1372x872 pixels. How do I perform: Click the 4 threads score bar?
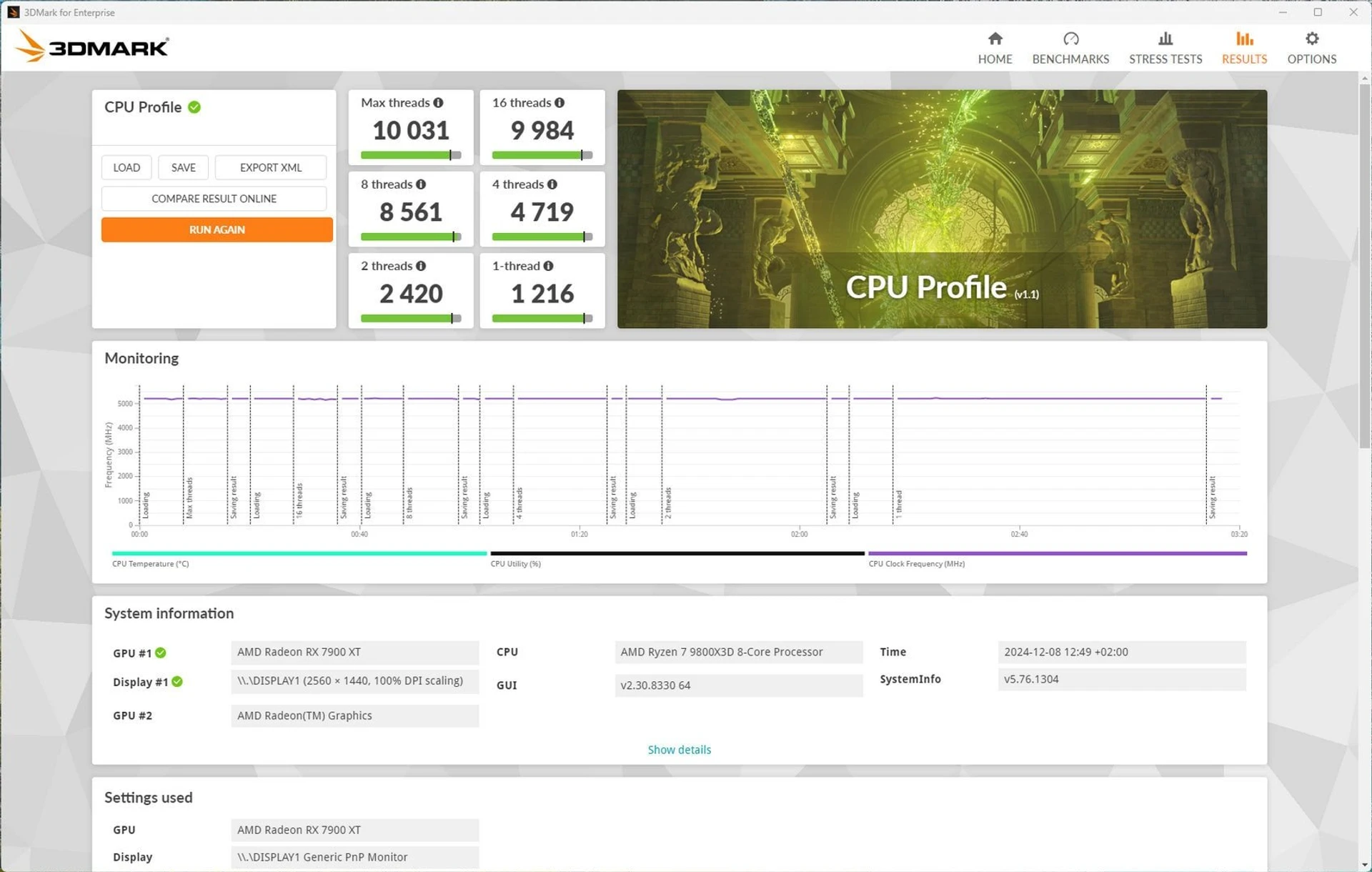542,237
